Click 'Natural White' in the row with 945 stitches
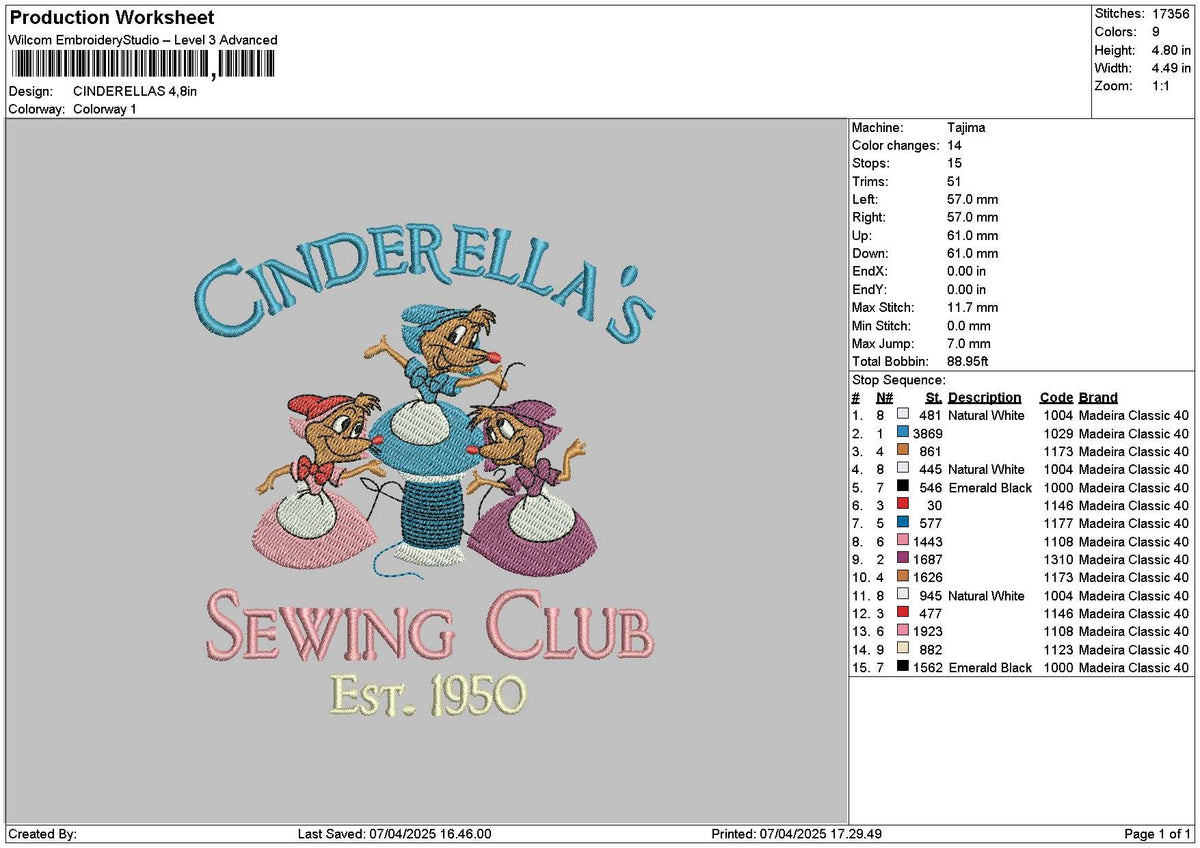 (986, 596)
